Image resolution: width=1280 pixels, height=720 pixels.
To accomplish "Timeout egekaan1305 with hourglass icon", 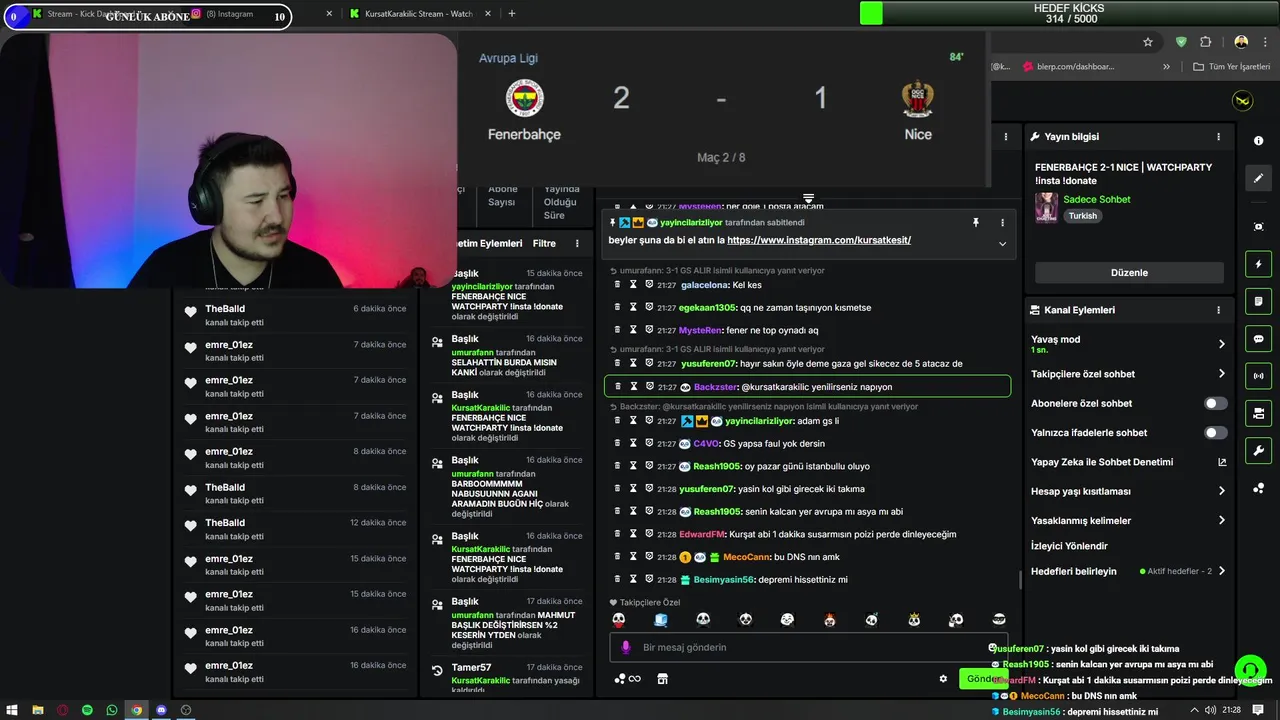I will 633,307.
